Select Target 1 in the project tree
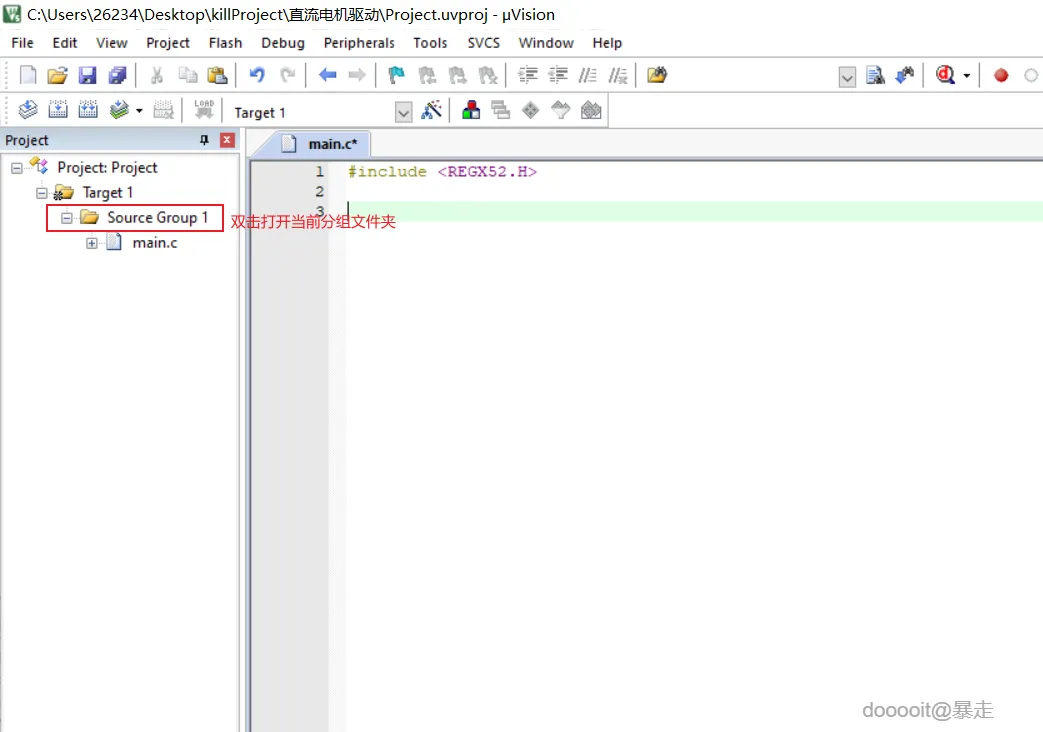The height and width of the screenshot is (732, 1043). click(x=108, y=193)
